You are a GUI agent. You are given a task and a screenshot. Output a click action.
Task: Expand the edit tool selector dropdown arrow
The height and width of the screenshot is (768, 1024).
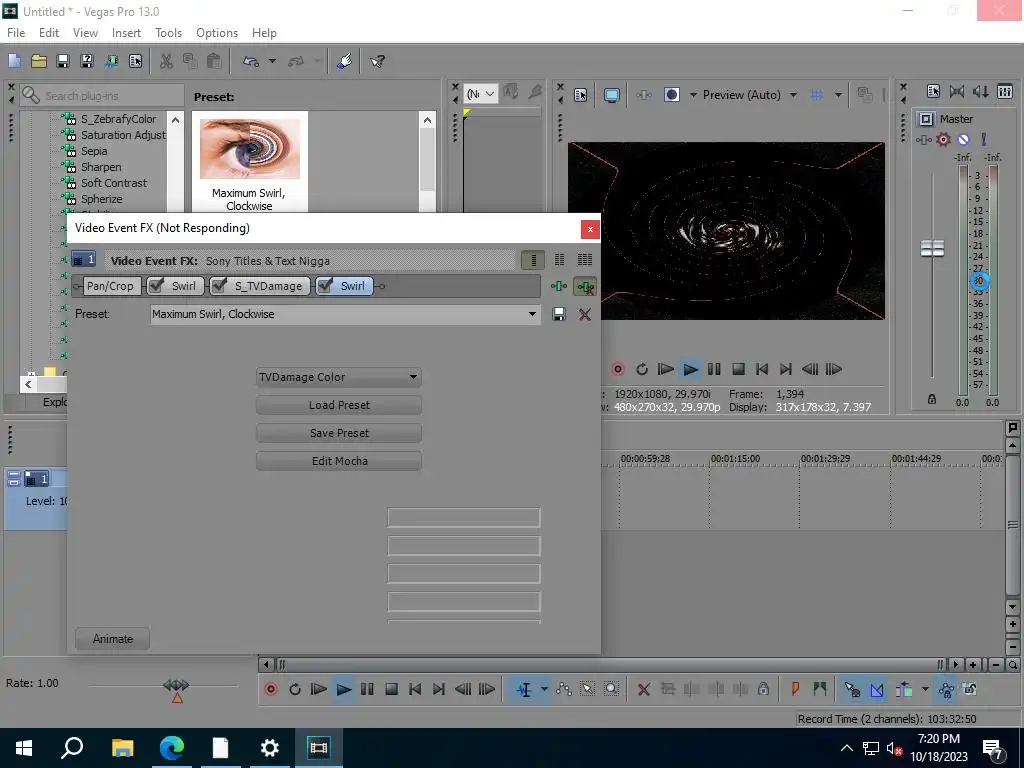544,689
